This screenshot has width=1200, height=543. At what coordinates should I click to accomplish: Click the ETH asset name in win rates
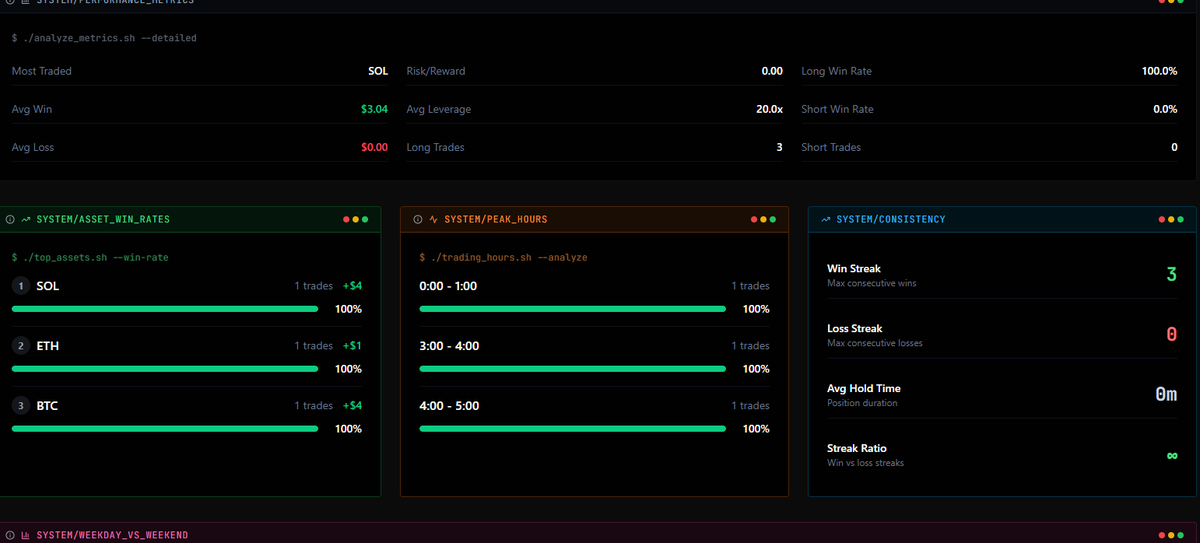[47, 346]
